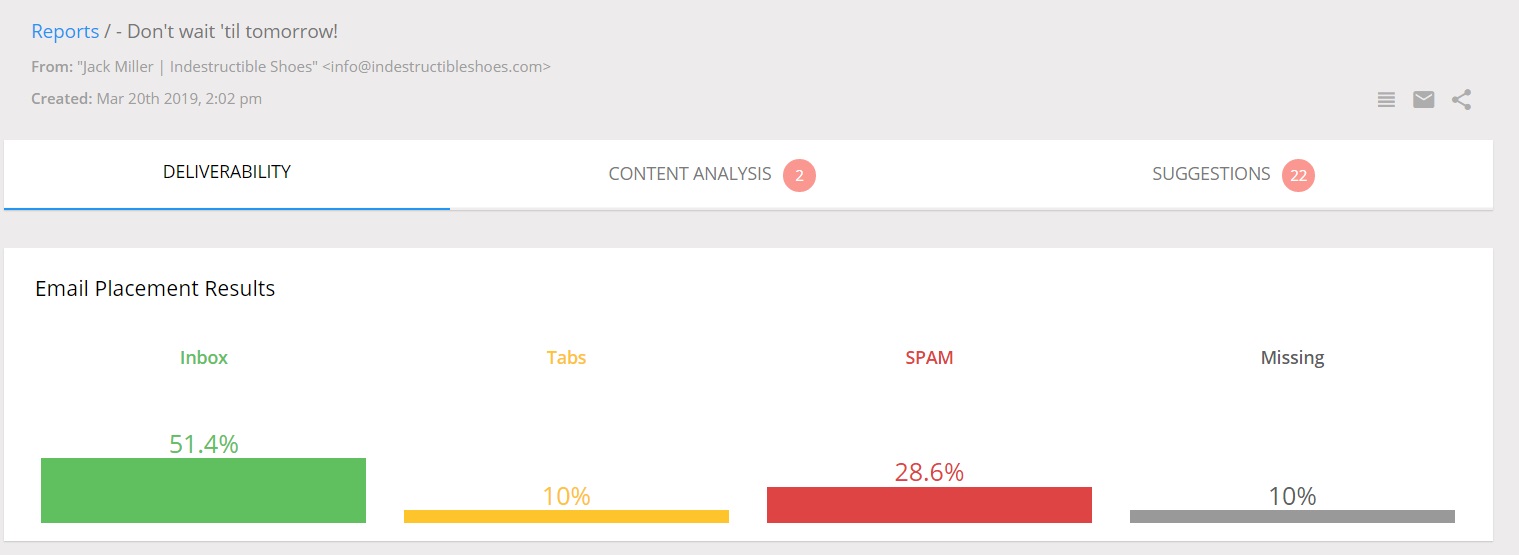Click the red badge showing 2
The image size is (1519, 555).
click(x=799, y=175)
